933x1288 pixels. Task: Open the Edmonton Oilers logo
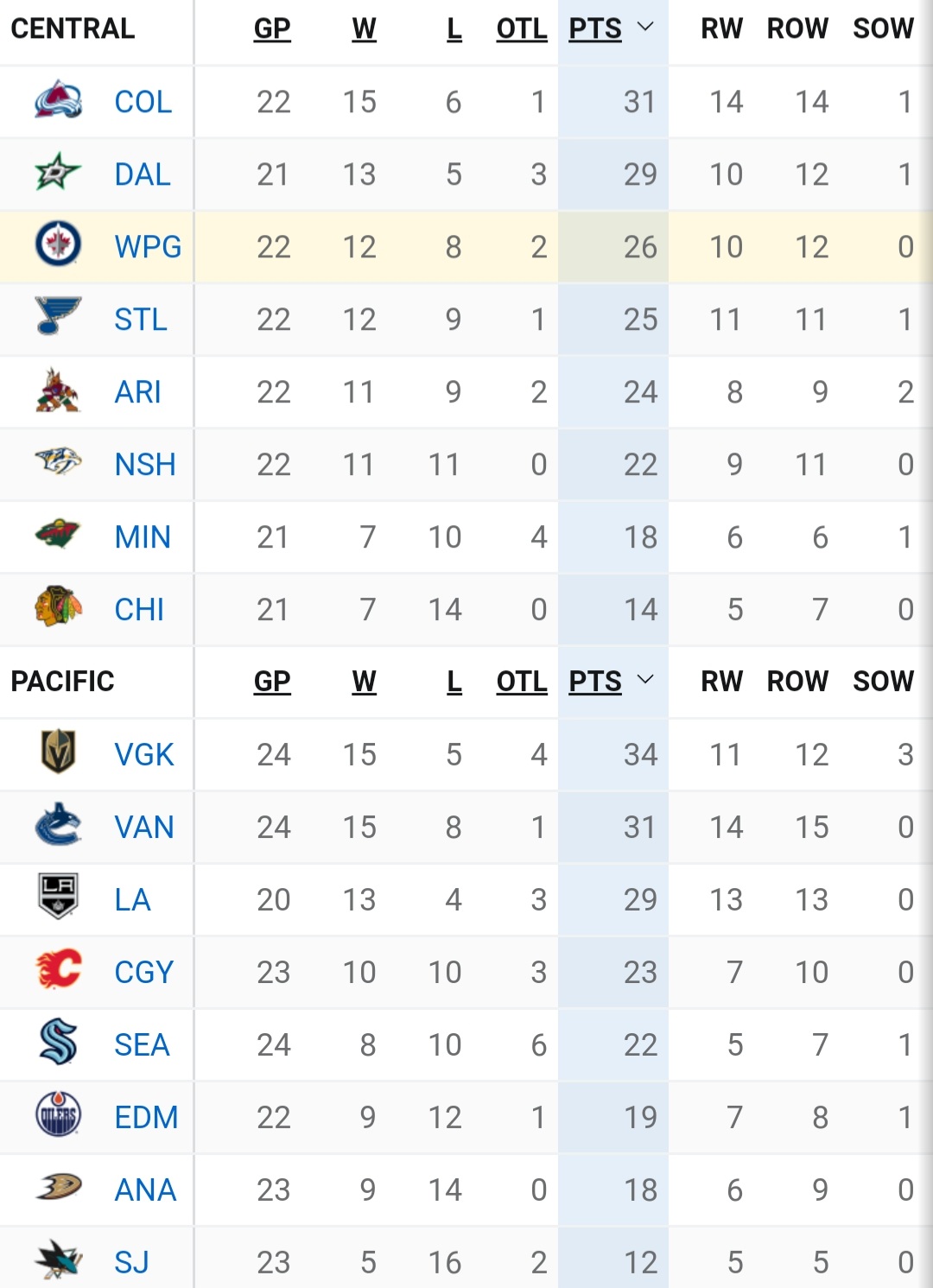click(58, 1114)
